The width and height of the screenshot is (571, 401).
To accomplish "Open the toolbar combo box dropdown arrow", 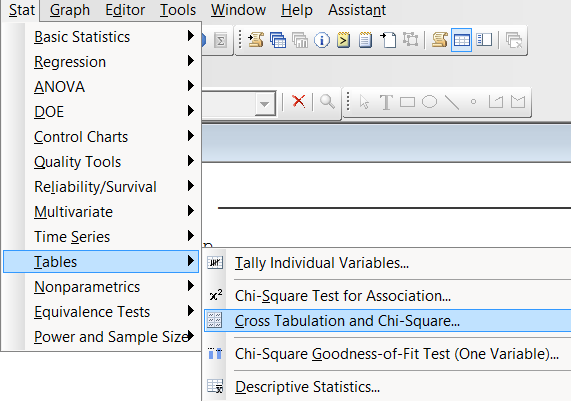I will pos(265,104).
